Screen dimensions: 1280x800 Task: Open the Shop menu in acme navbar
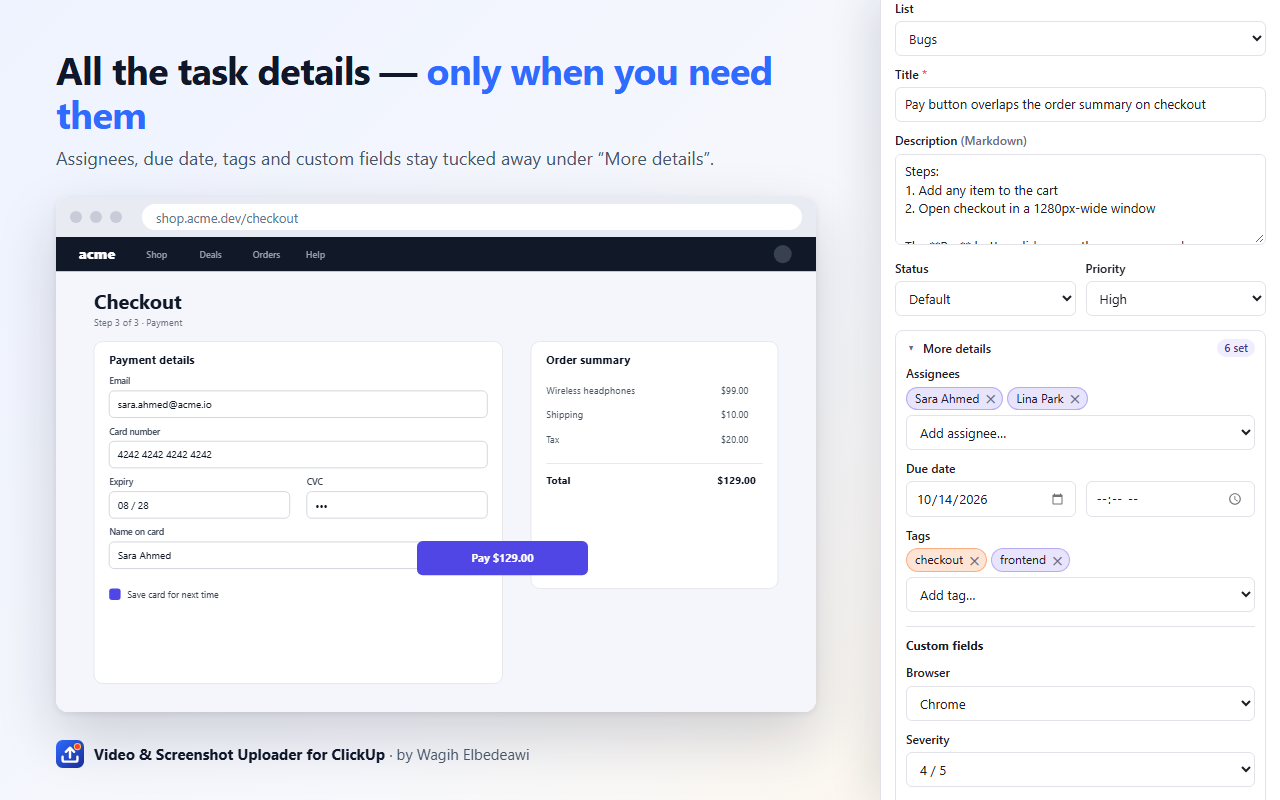coord(157,255)
